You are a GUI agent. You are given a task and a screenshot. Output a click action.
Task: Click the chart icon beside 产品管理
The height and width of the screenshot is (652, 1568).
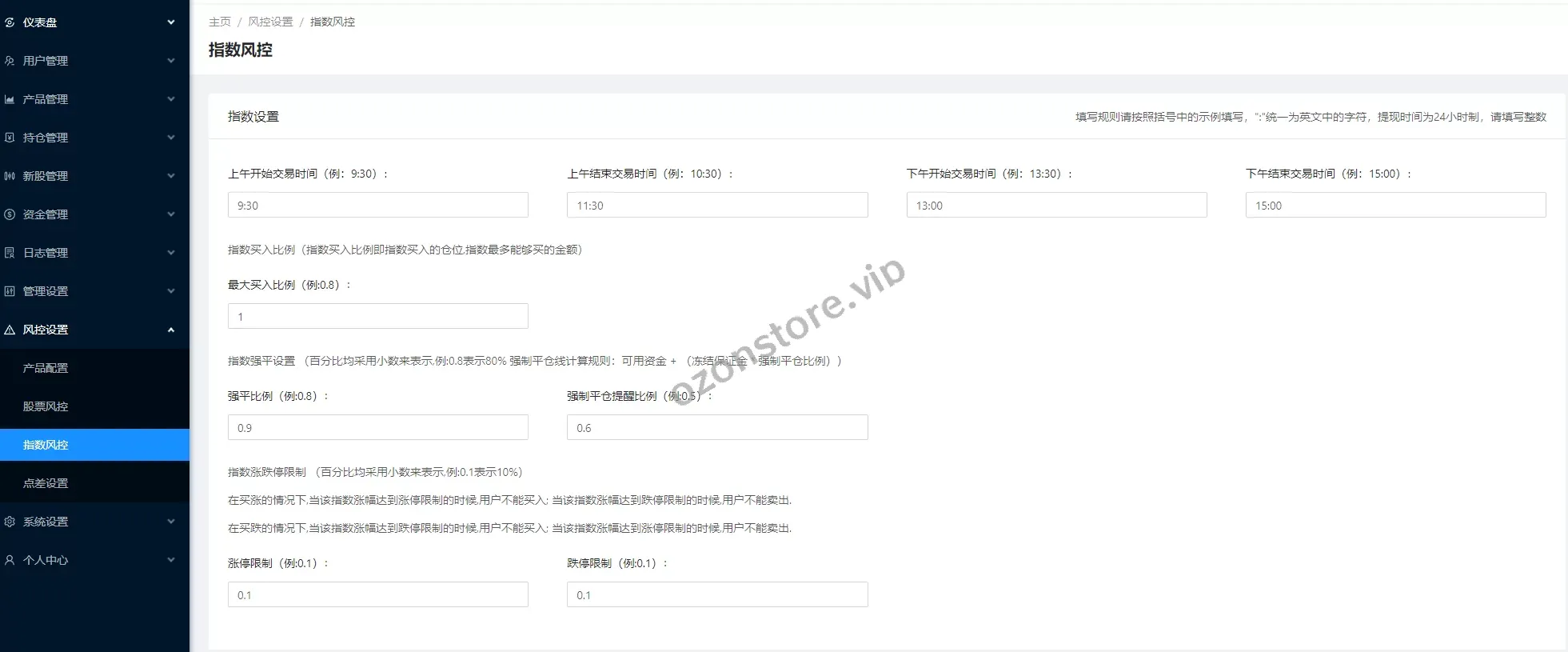coord(10,99)
